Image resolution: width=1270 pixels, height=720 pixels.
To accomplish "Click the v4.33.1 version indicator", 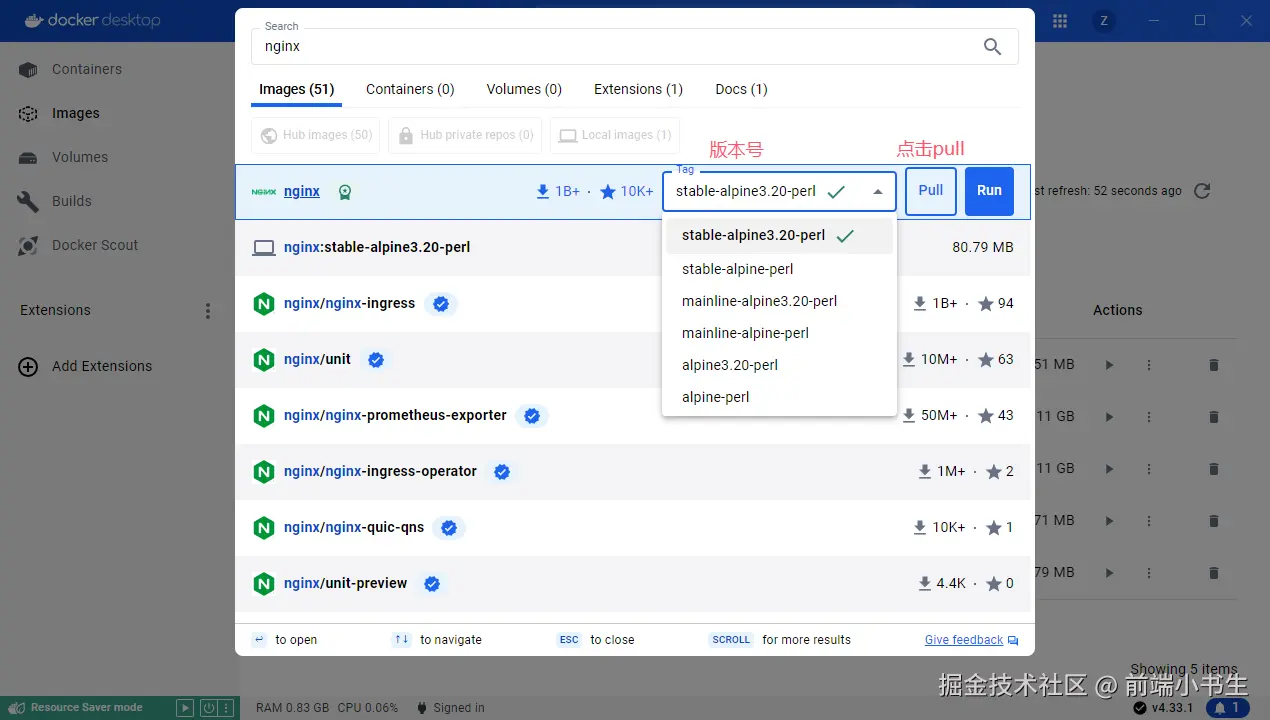I will click(1165, 708).
